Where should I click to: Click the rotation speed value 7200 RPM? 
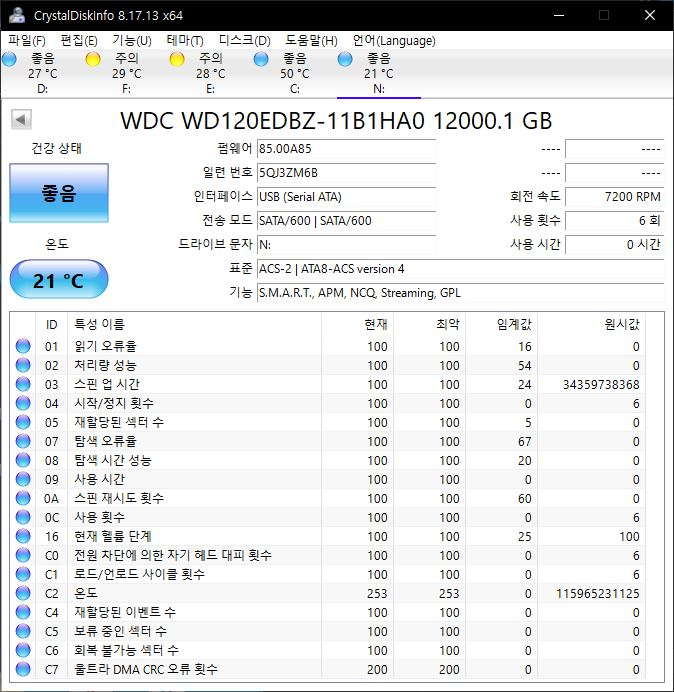[x=614, y=197]
